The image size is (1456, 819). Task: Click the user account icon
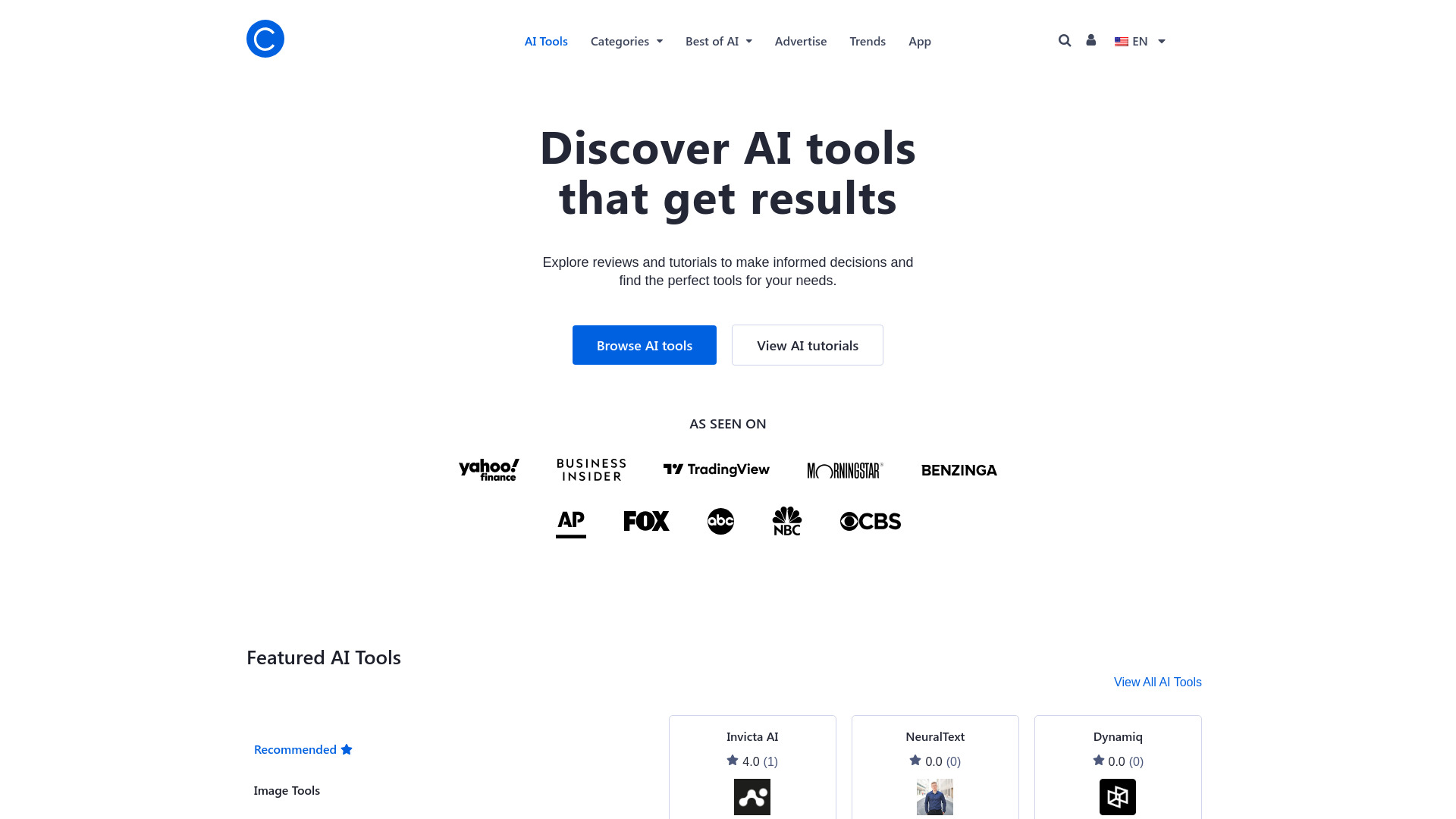pyautogui.click(x=1091, y=40)
